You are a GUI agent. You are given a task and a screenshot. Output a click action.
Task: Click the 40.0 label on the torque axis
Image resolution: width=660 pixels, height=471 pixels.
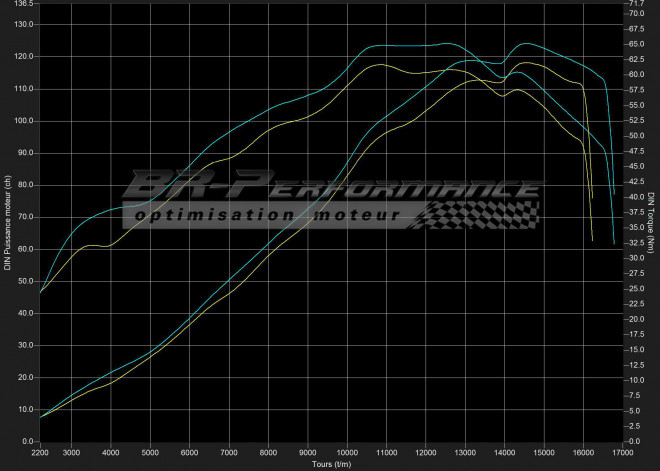pyautogui.click(x=634, y=197)
